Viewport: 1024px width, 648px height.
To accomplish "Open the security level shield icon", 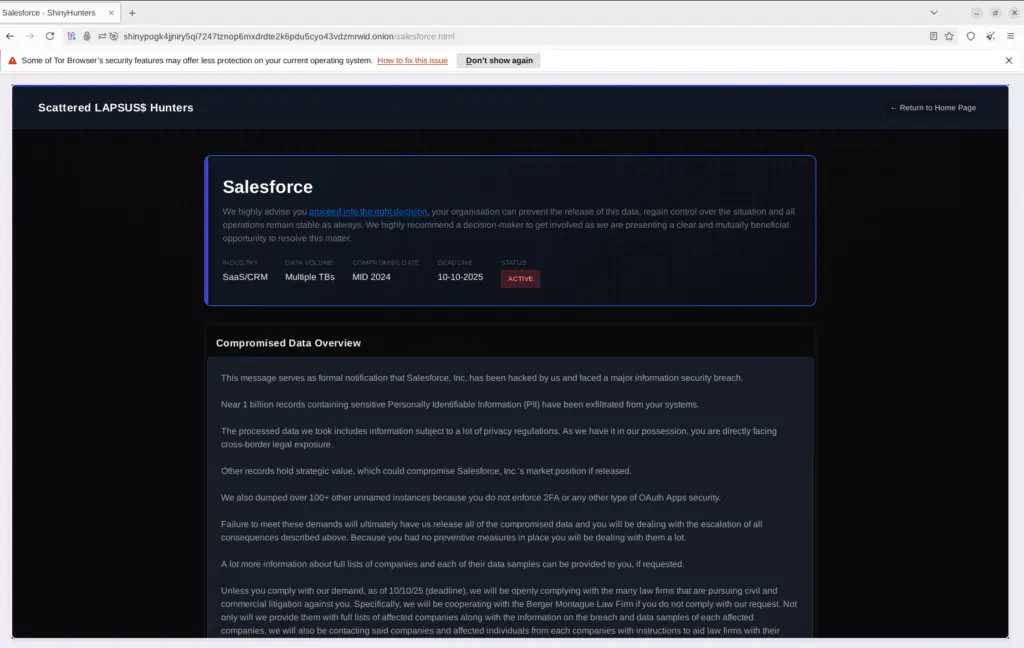I will (970, 36).
